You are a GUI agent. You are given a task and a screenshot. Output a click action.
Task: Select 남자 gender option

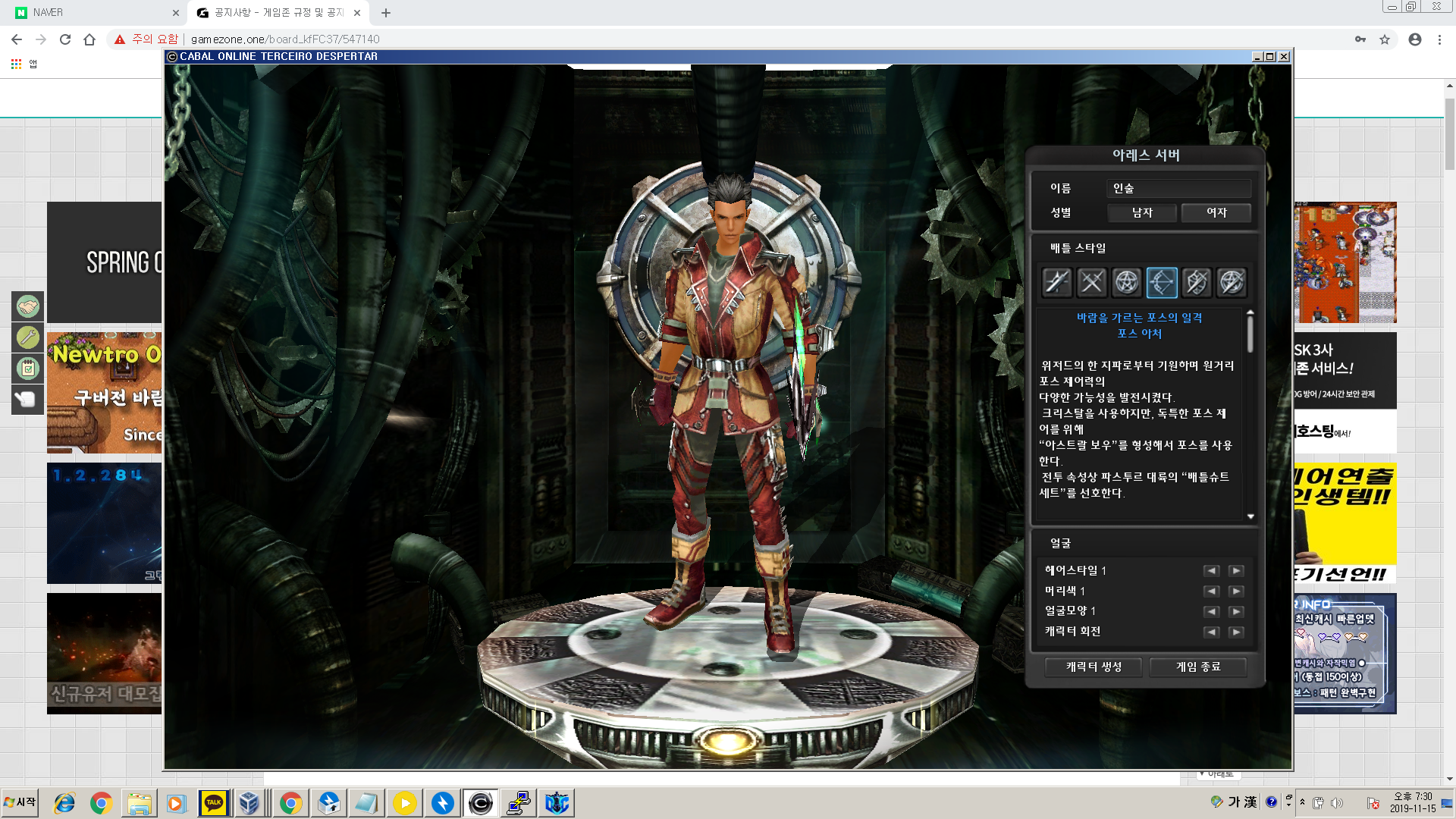click(x=1142, y=213)
